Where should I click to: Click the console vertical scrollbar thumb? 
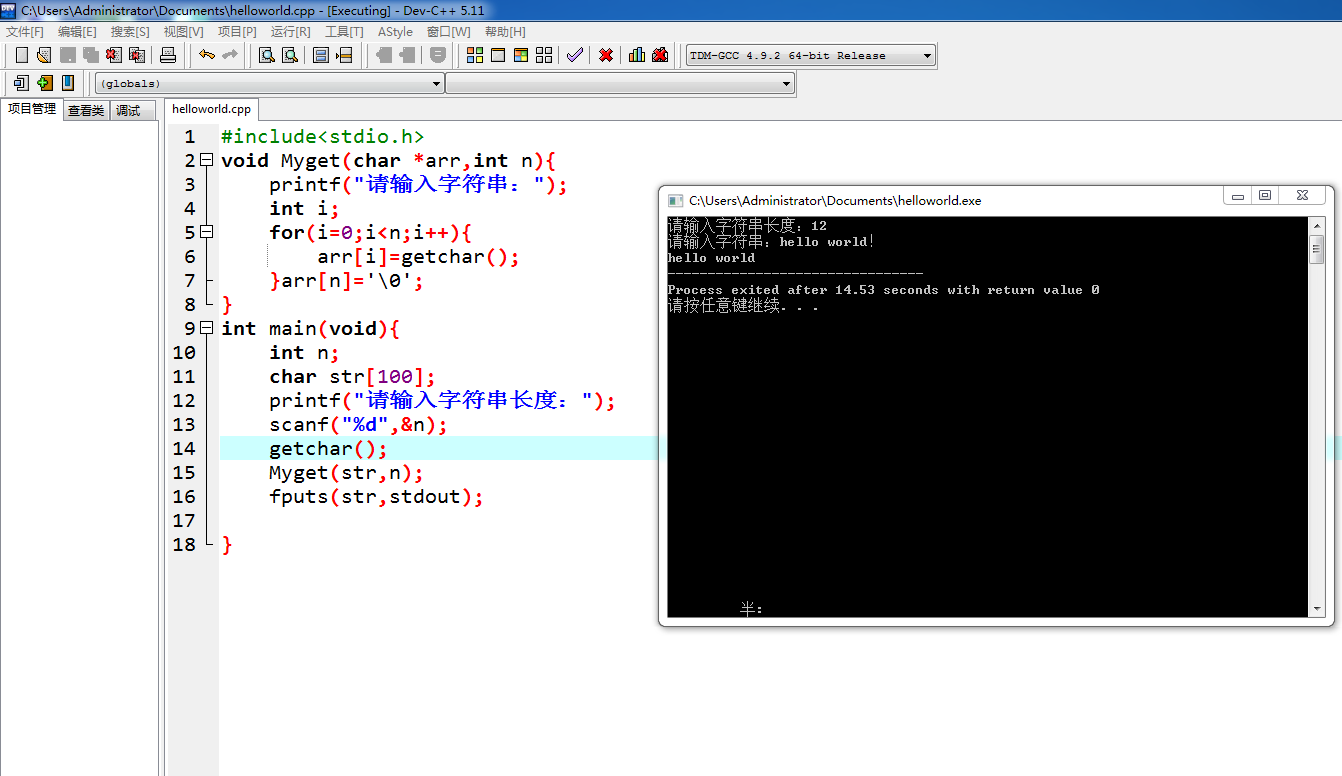click(1317, 250)
